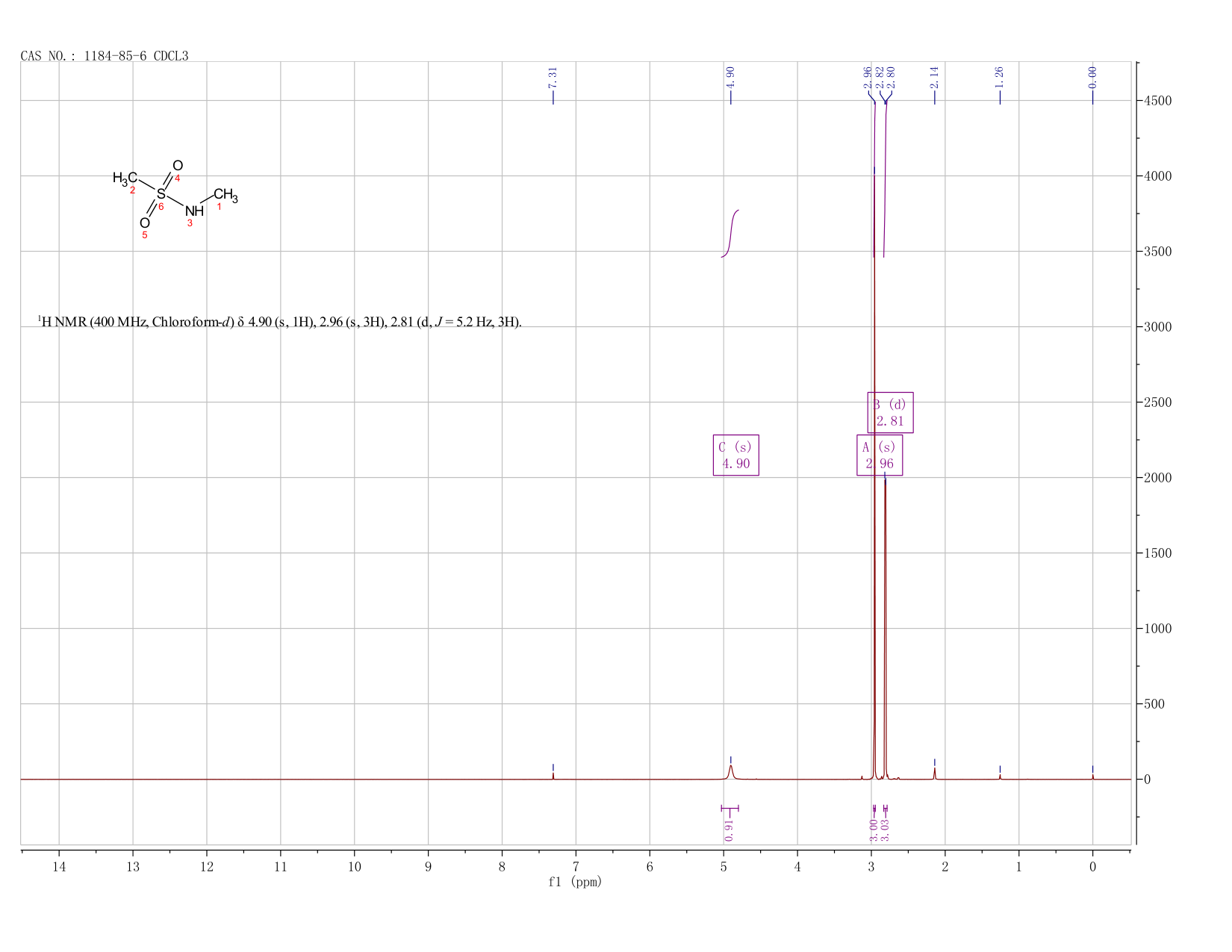Screen dimensions: 1232x952
Task: Click the NH atom in the structure
Action: tap(194, 211)
